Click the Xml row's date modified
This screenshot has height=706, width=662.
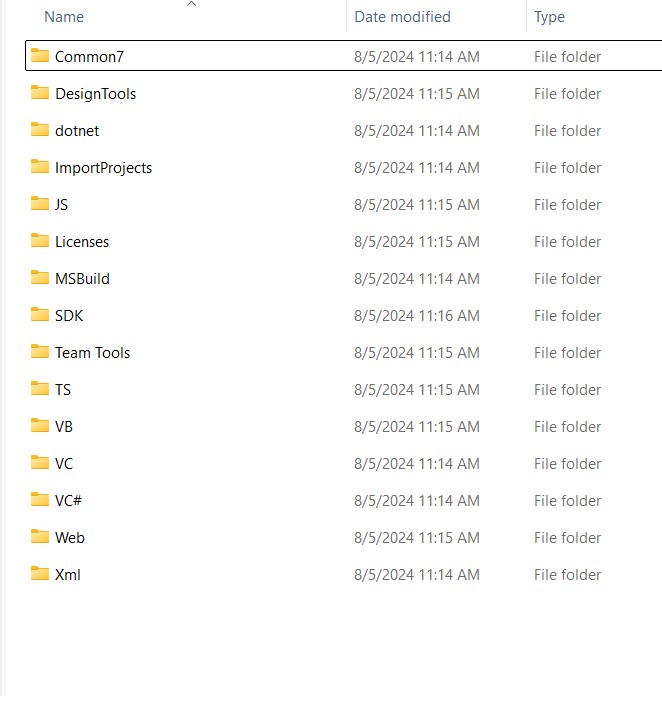417,575
